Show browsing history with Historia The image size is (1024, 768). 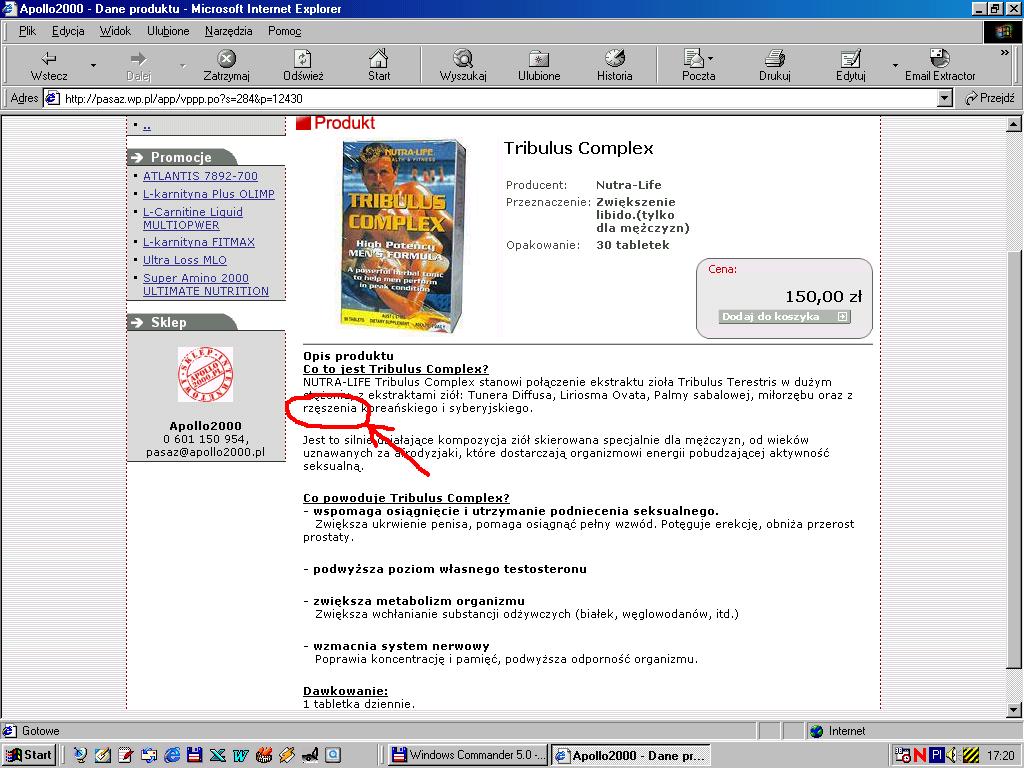click(615, 65)
